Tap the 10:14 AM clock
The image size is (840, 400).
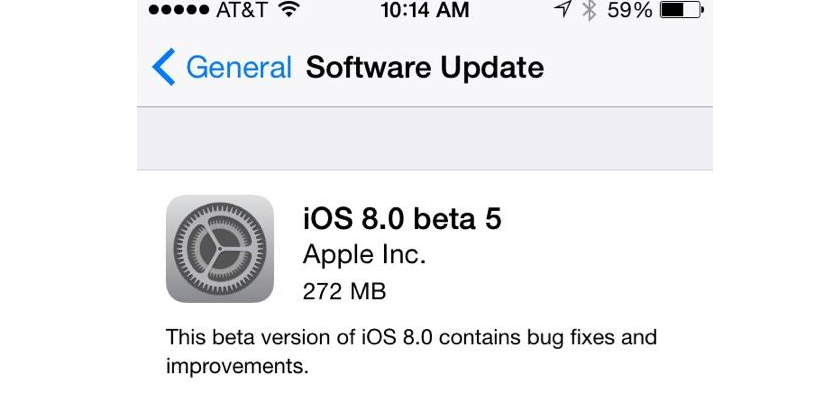[x=425, y=10]
